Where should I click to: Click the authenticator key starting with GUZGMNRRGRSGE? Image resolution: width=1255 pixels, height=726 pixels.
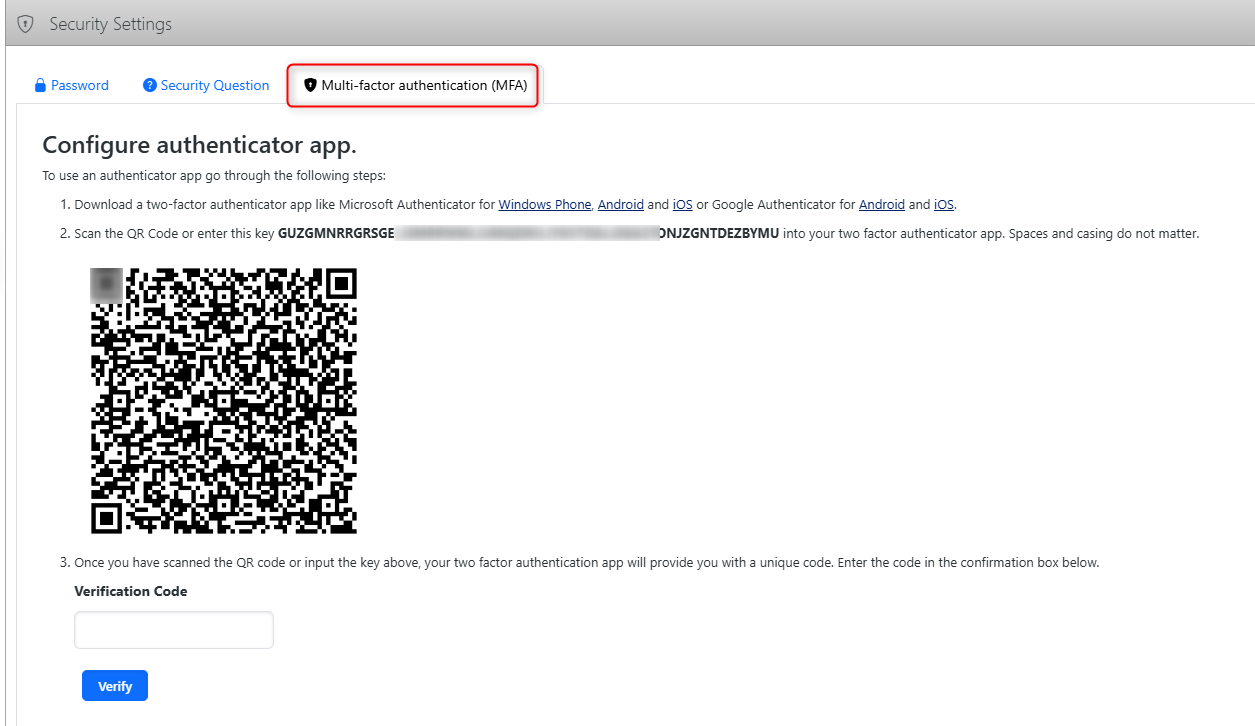pyautogui.click(x=528, y=234)
